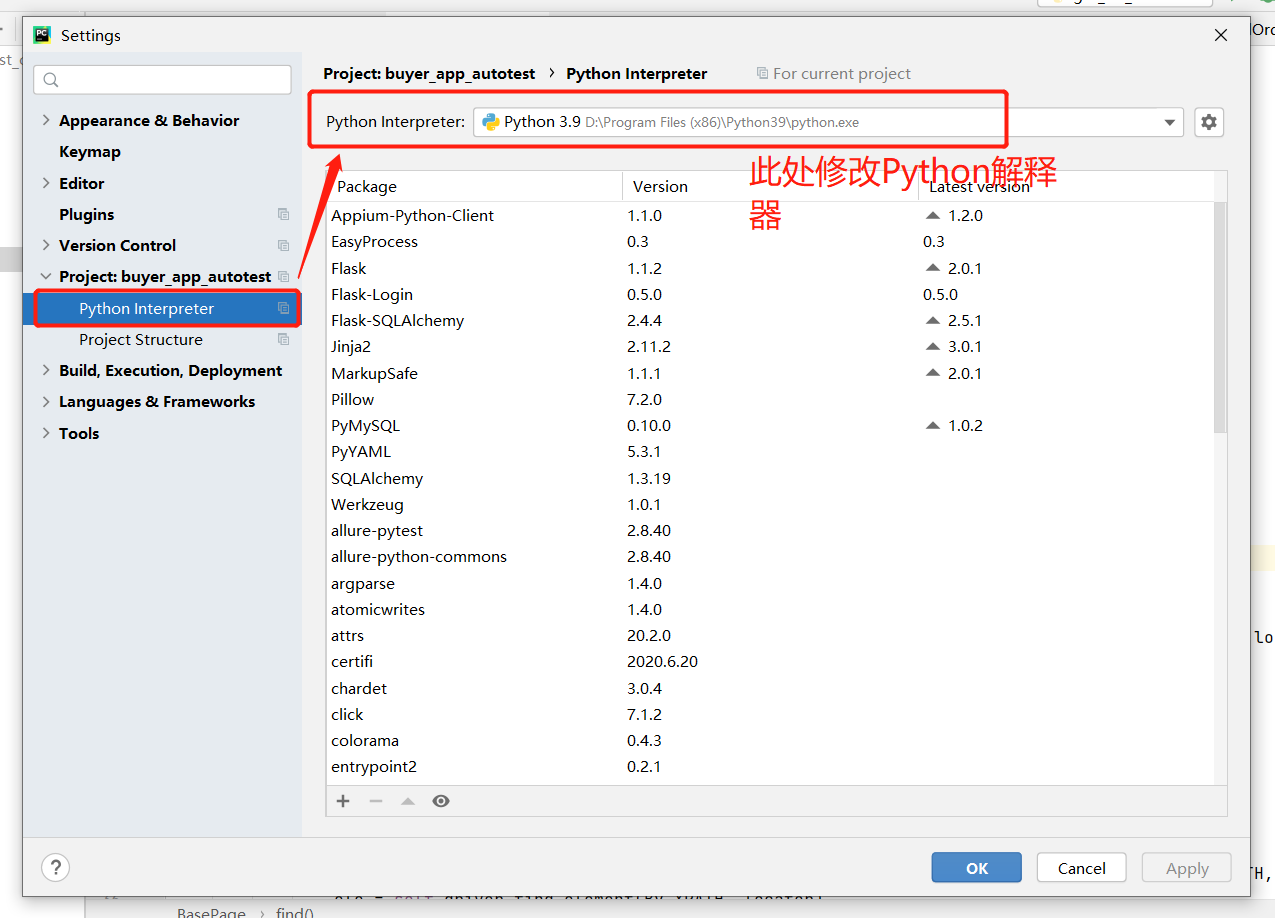Select the allure-pytest package row

pyautogui.click(x=770, y=530)
